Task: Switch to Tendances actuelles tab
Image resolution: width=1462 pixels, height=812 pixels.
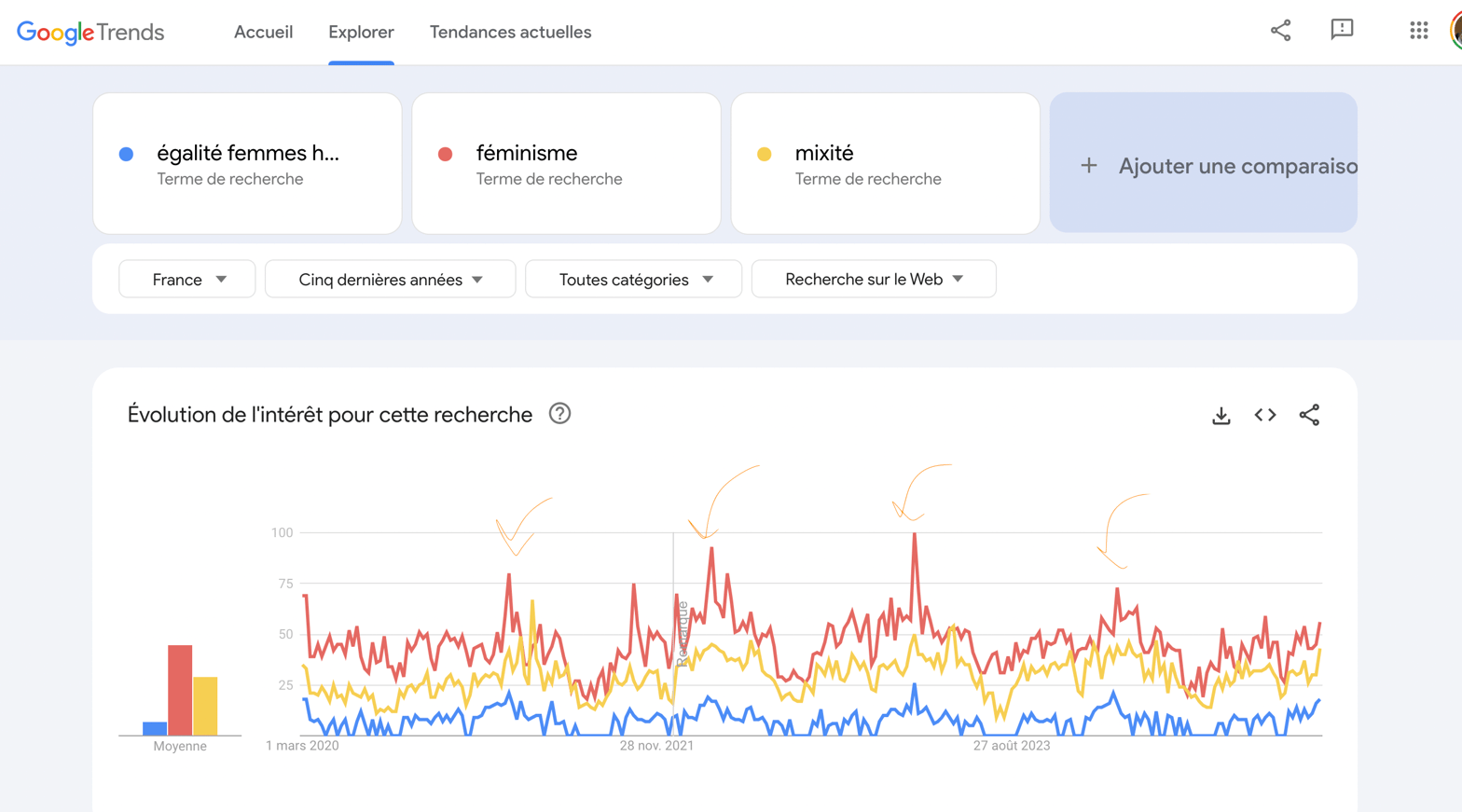Action: pyautogui.click(x=510, y=33)
